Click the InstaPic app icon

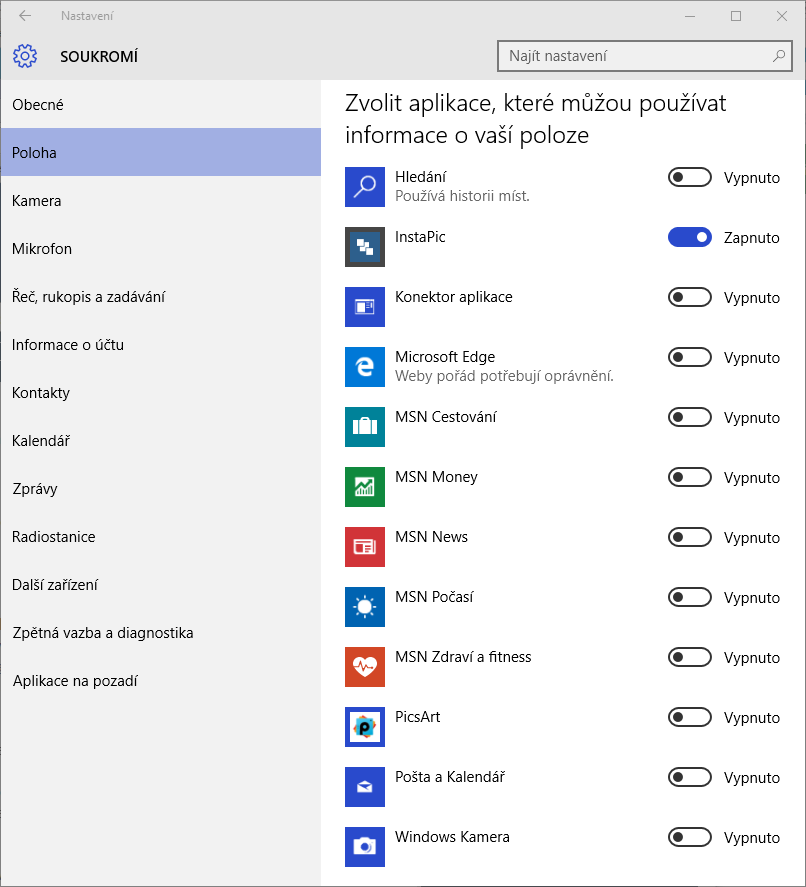(365, 247)
